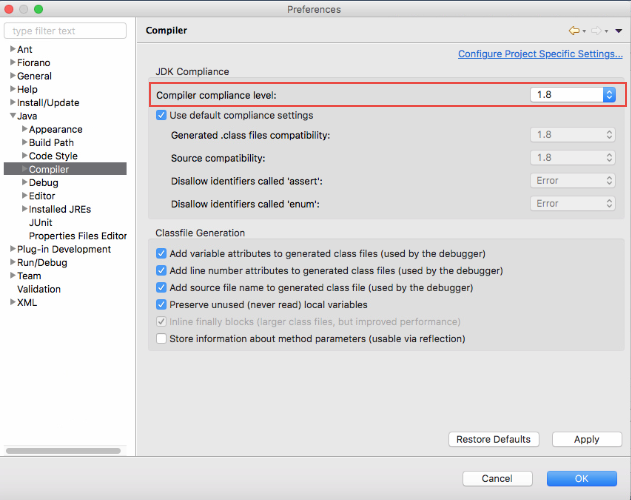Enable Store information about method parameters
Screen dimensions: 631x500
point(161,339)
